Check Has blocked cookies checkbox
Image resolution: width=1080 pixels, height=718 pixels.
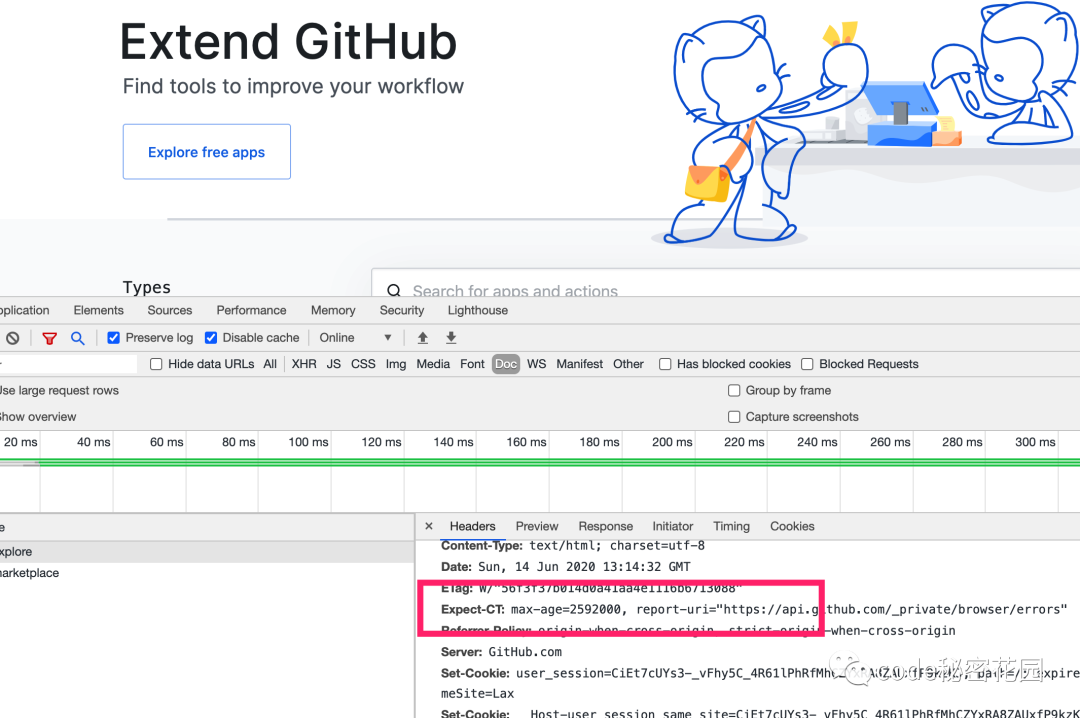tap(665, 364)
